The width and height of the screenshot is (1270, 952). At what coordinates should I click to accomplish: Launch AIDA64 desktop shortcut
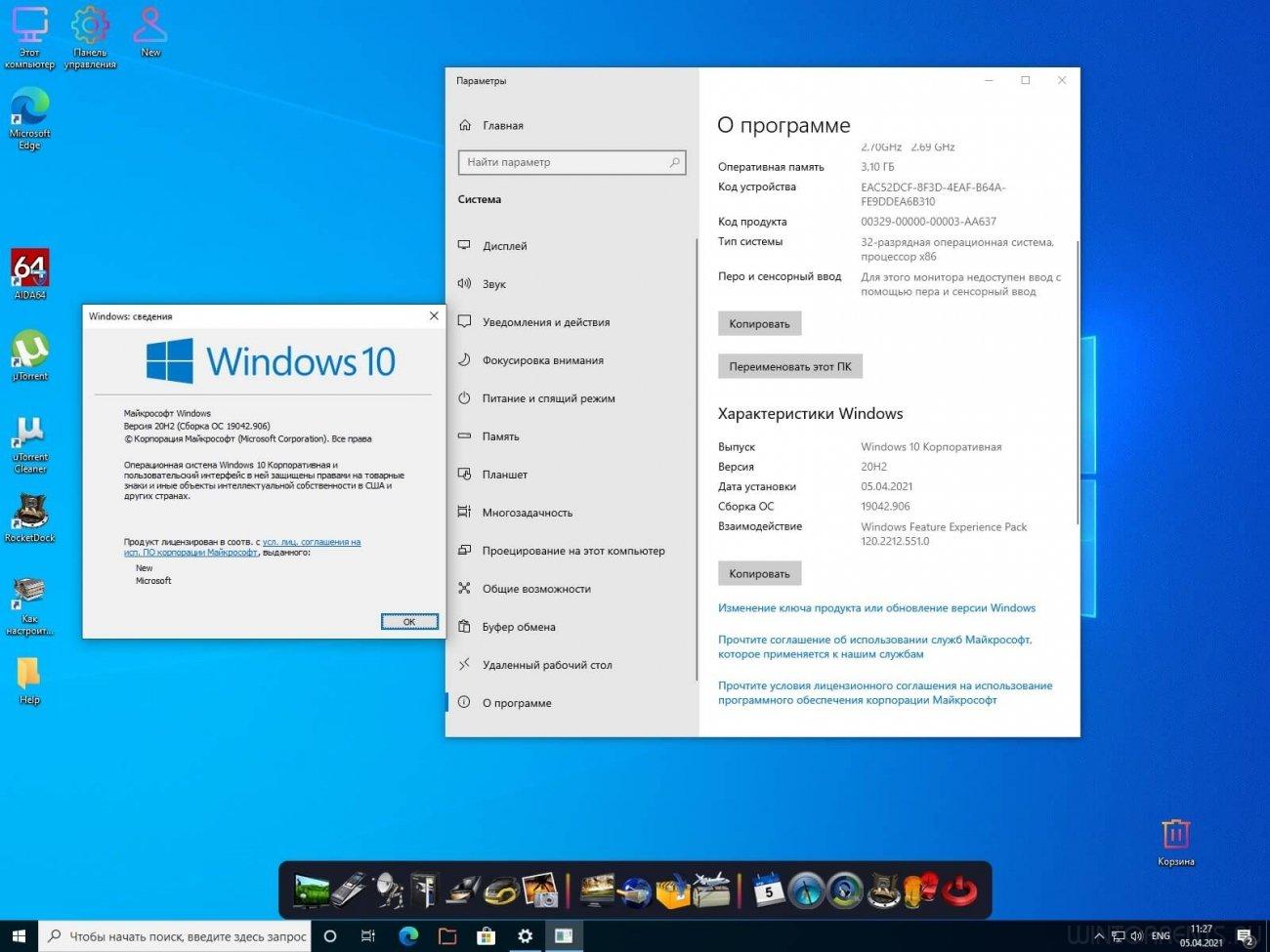click(x=29, y=273)
